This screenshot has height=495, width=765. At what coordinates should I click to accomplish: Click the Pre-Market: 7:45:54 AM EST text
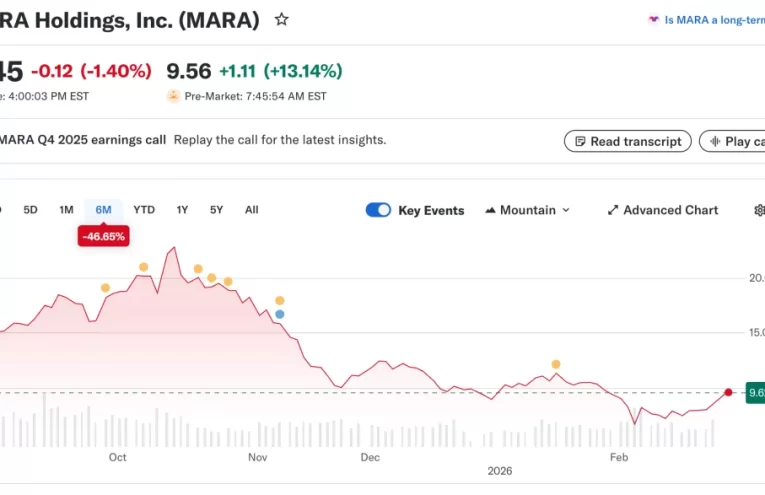(255, 97)
